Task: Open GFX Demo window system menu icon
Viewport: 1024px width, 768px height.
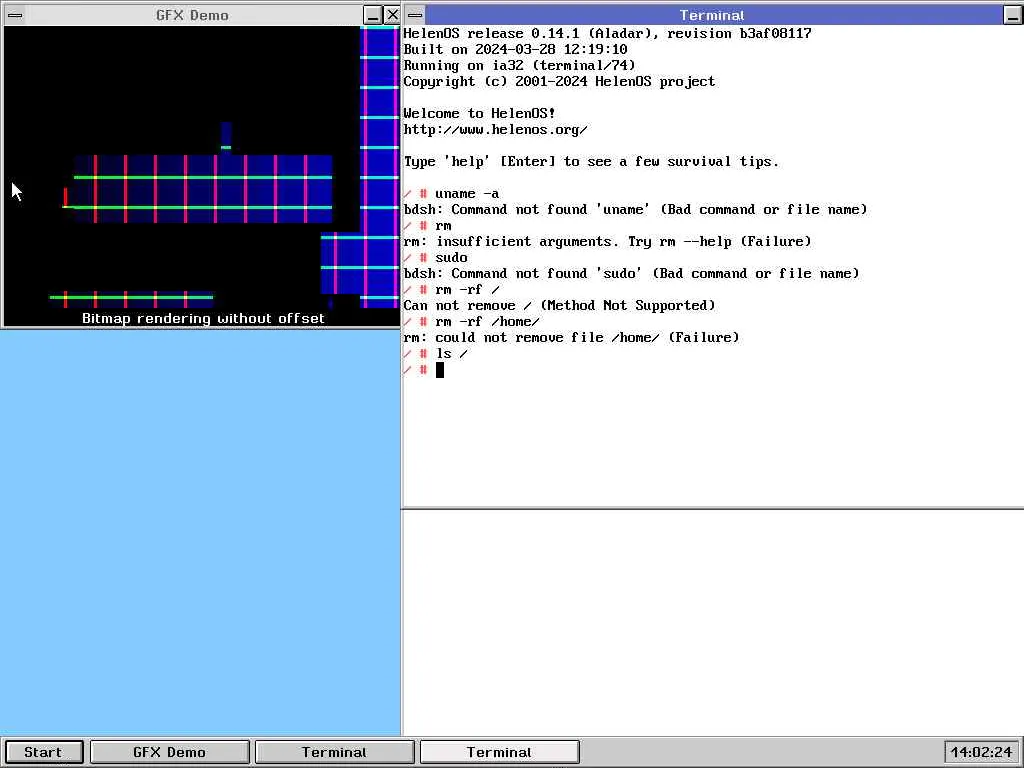Action: (x=15, y=15)
